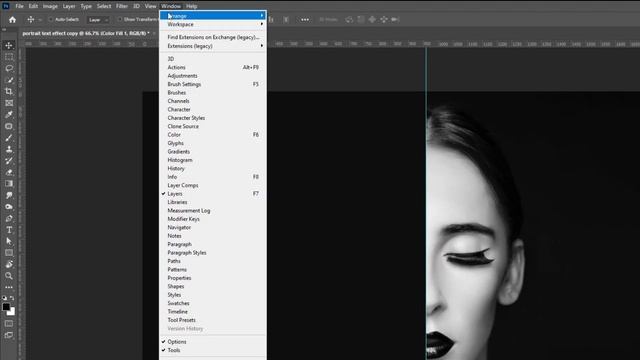Select the Brush tool
Image resolution: width=640 pixels, height=360 pixels.
click(x=9, y=138)
